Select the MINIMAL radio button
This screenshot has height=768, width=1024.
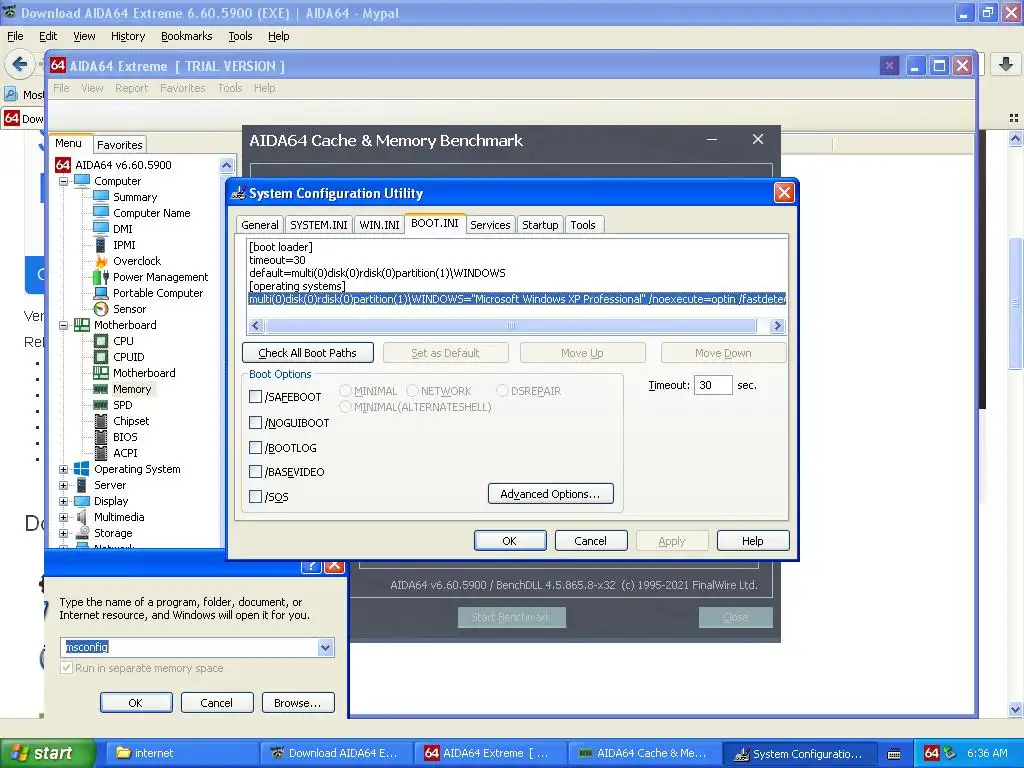click(345, 391)
